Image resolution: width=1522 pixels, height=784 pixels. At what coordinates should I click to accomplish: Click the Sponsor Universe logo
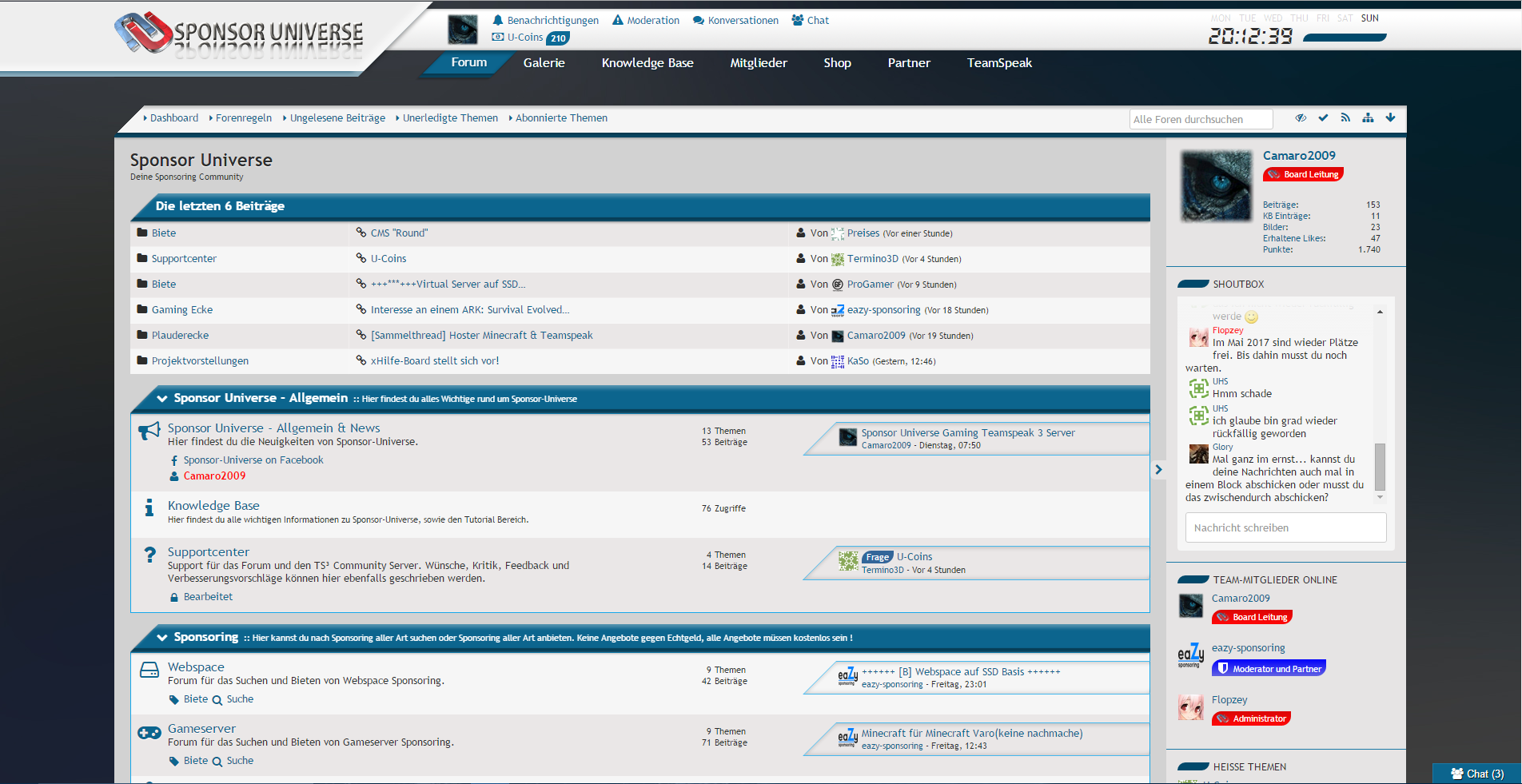click(240, 34)
